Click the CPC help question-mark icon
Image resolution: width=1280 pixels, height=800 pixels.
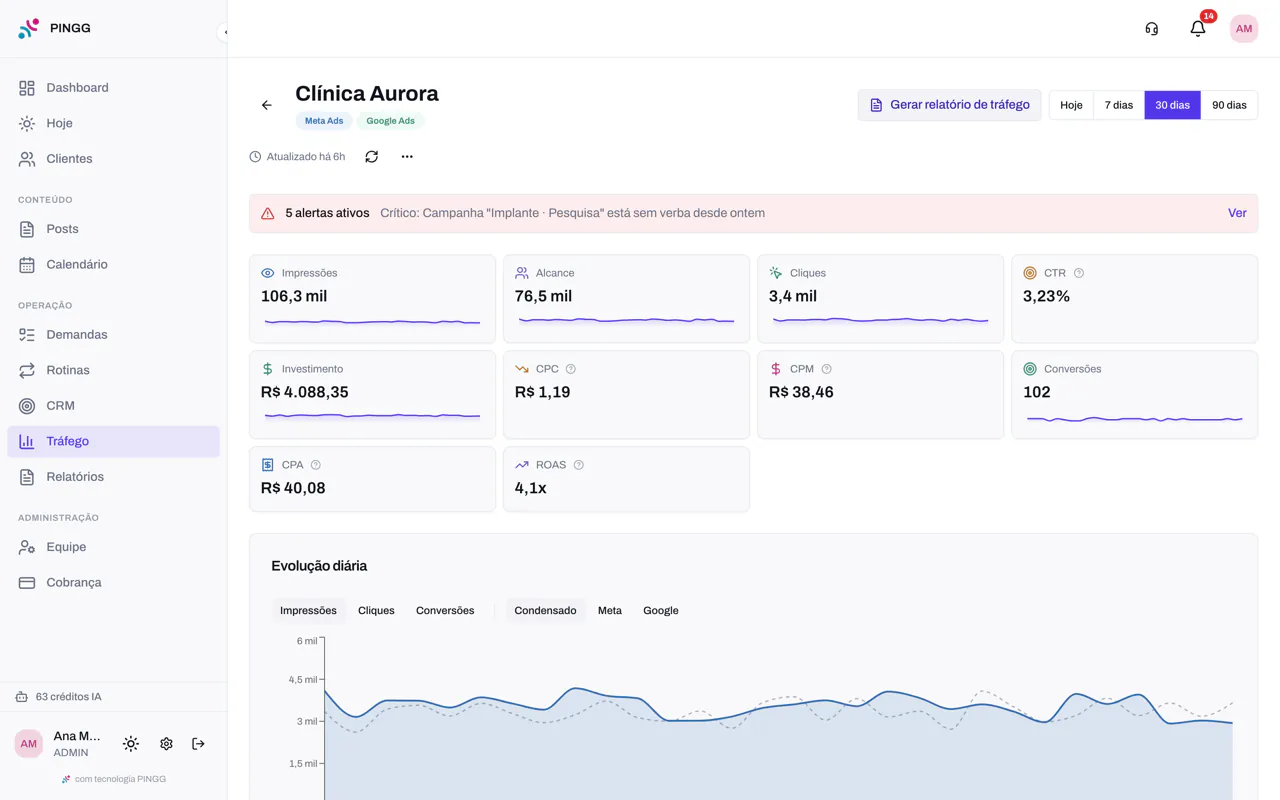pyautogui.click(x=571, y=369)
